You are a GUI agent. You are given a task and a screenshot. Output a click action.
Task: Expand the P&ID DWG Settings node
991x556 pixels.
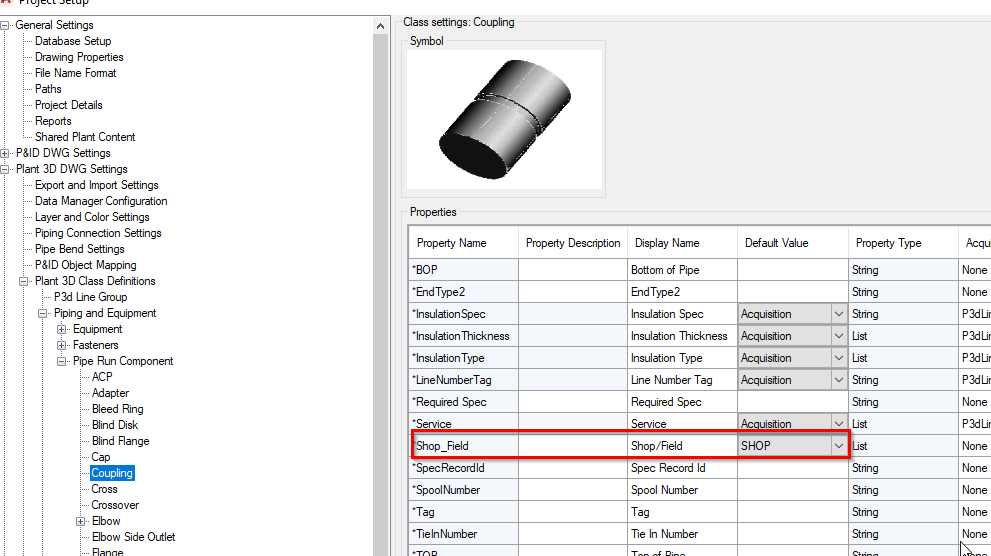(x=4, y=153)
